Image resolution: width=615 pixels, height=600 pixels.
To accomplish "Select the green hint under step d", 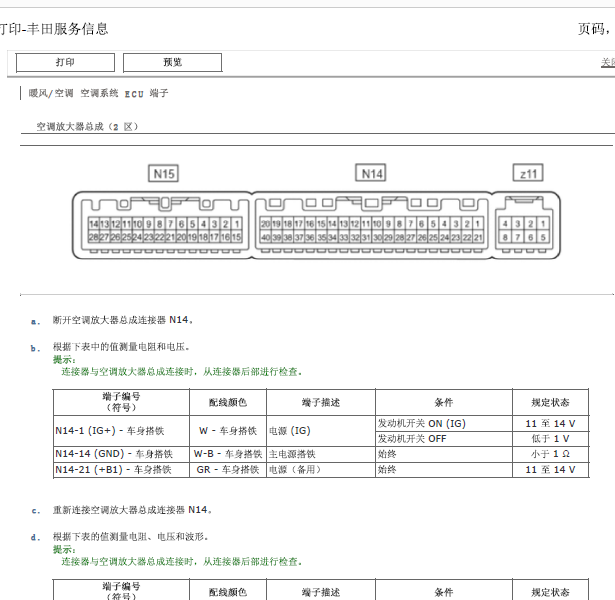I will coord(182,562).
